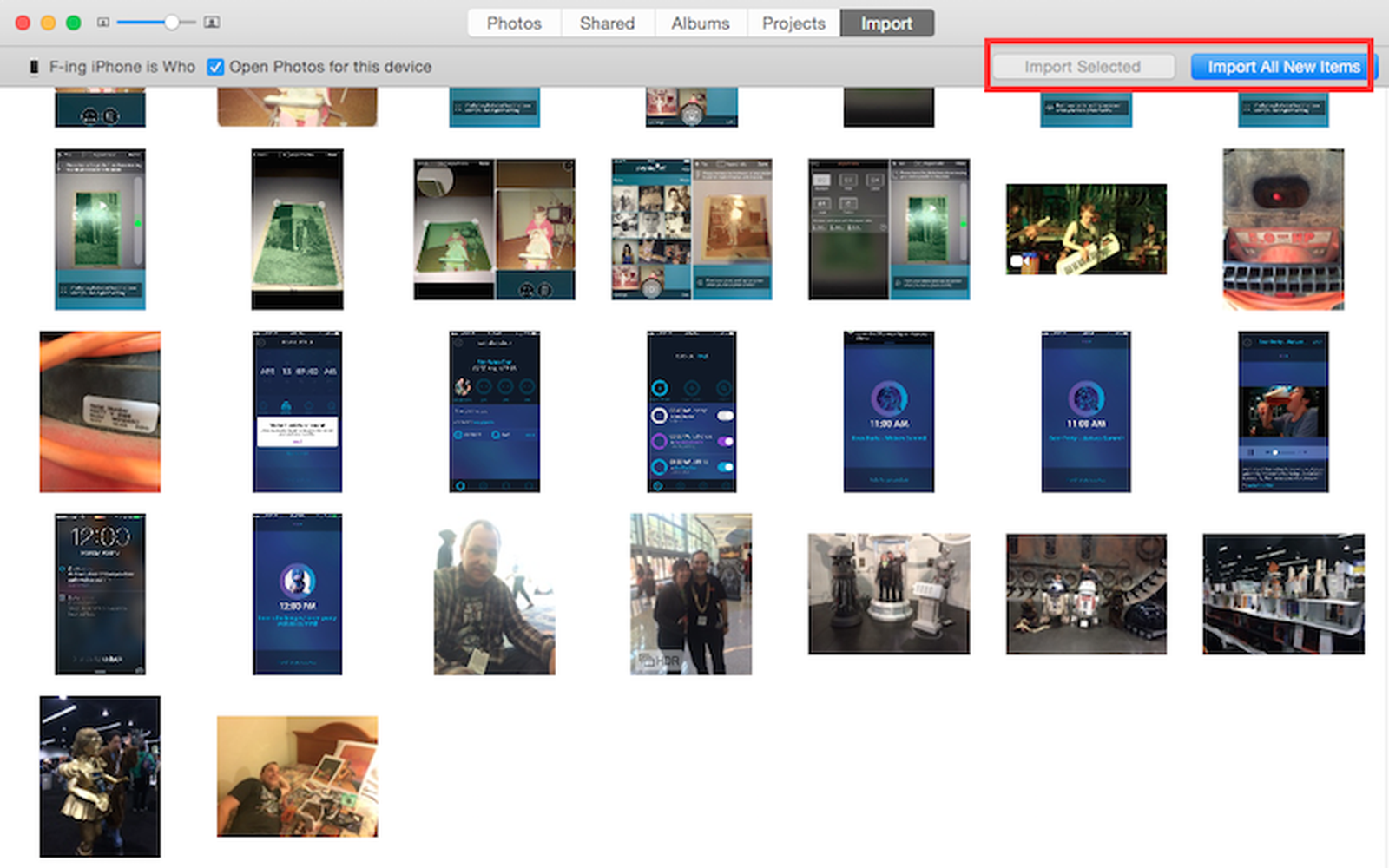
Task: Switch to the Photos tab
Action: 514,23
